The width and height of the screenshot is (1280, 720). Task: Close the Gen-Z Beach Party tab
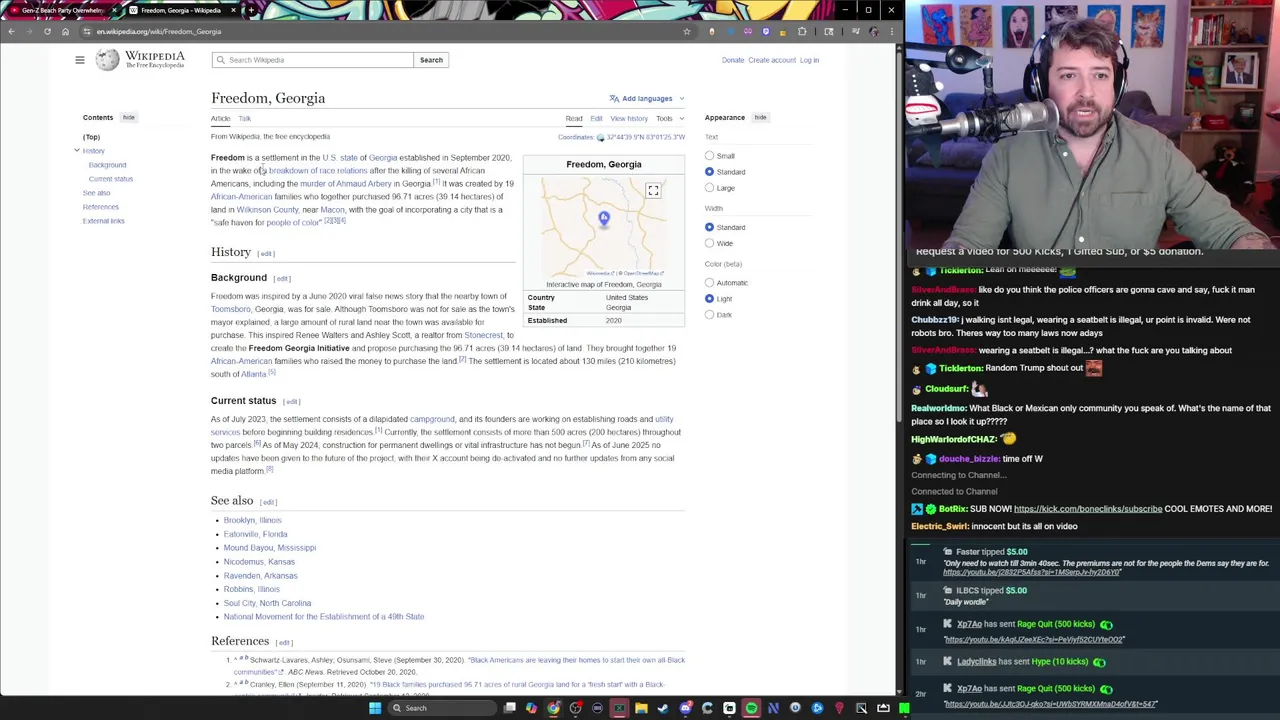[114, 10]
